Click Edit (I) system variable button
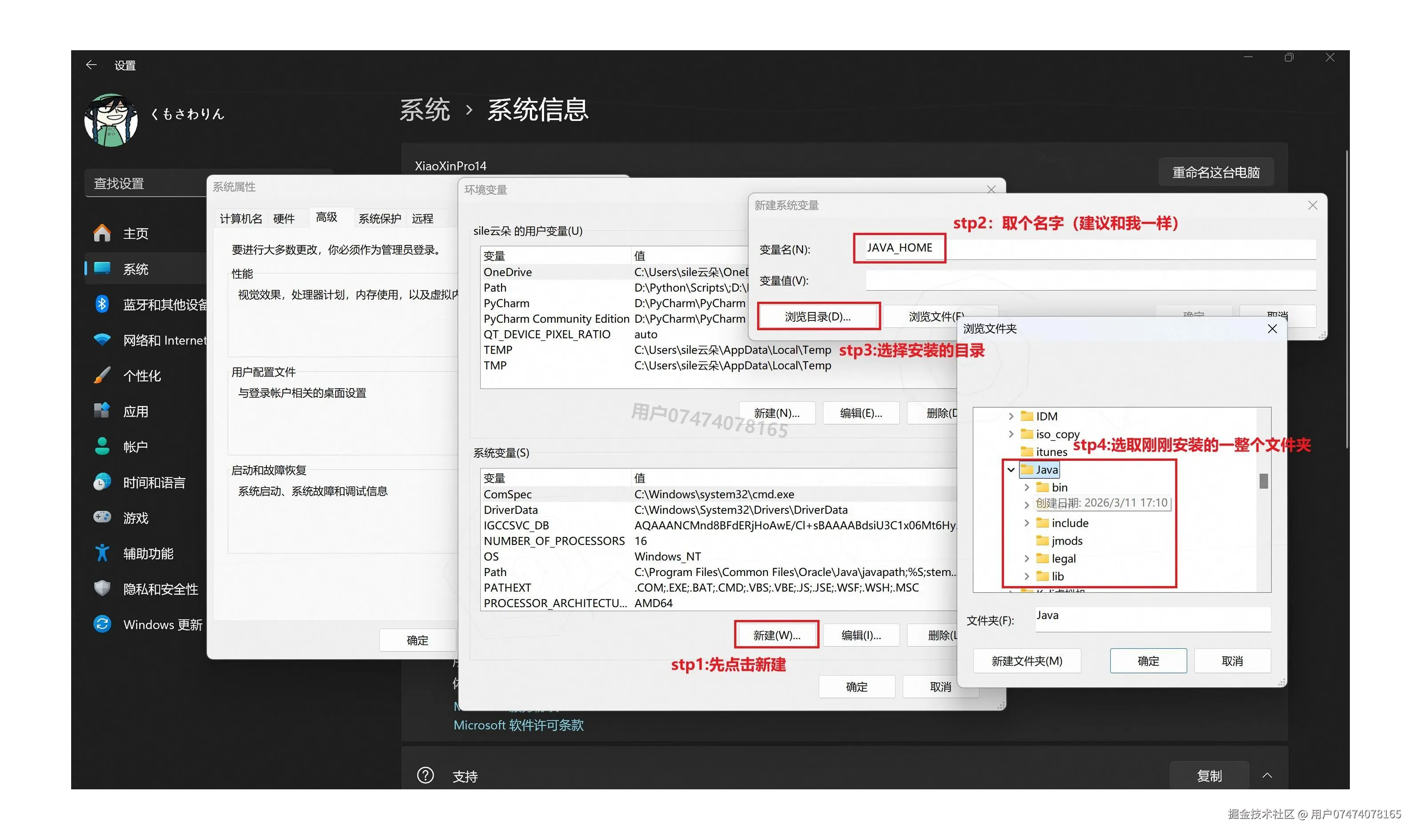Image resolution: width=1421 pixels, height=840 pixels. coord(860,635)
